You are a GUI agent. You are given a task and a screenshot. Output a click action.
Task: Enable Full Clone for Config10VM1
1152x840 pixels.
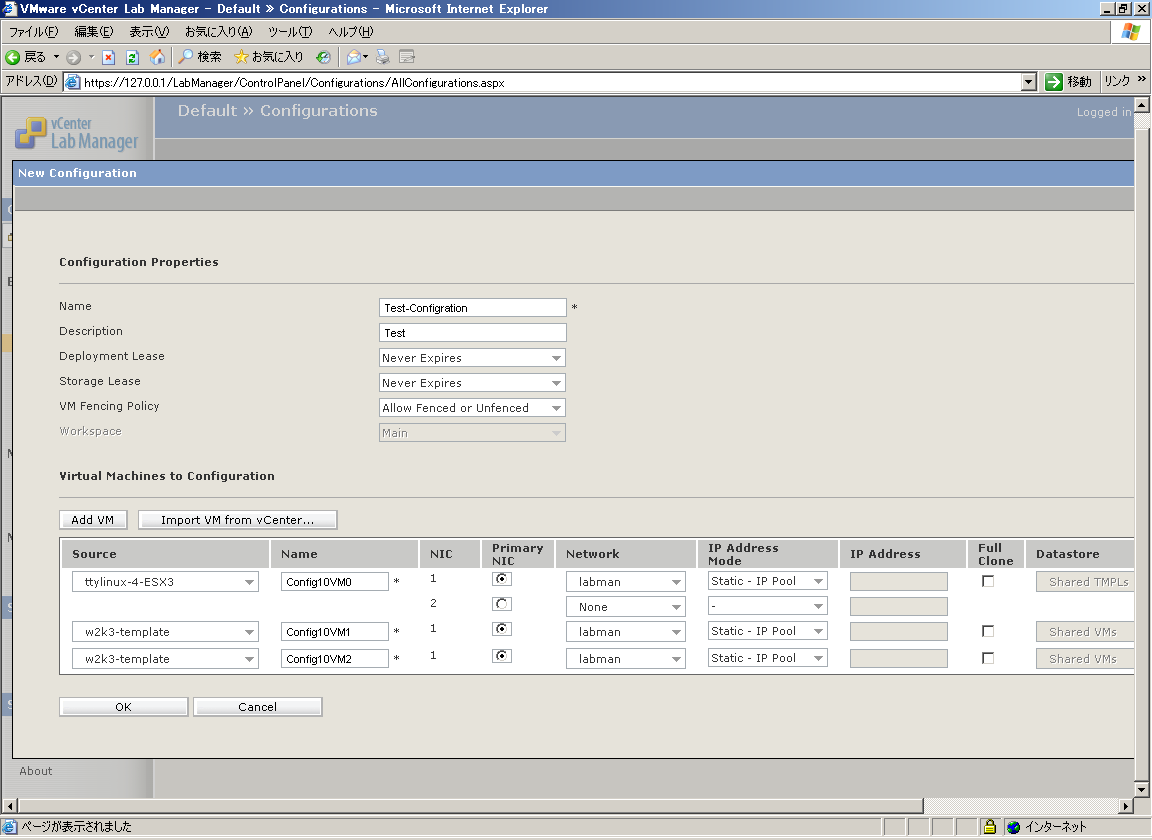pos(988,631)
